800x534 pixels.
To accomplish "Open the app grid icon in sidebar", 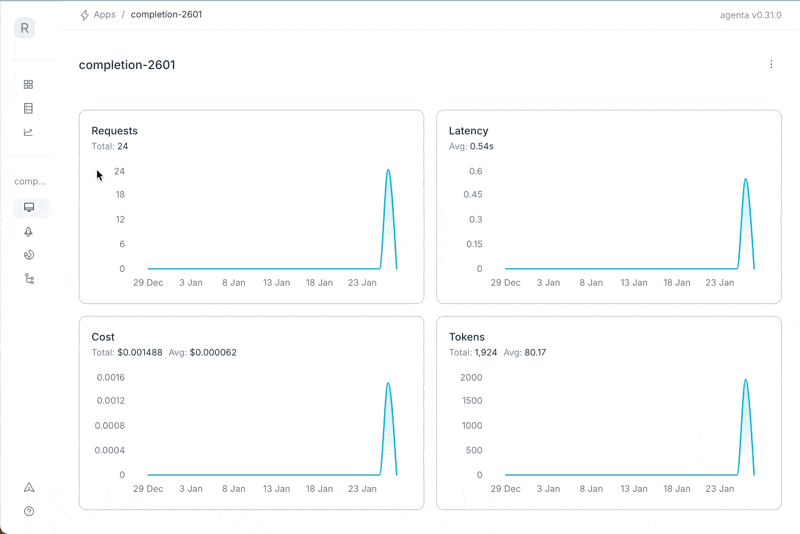I will [x=28, y=85].
